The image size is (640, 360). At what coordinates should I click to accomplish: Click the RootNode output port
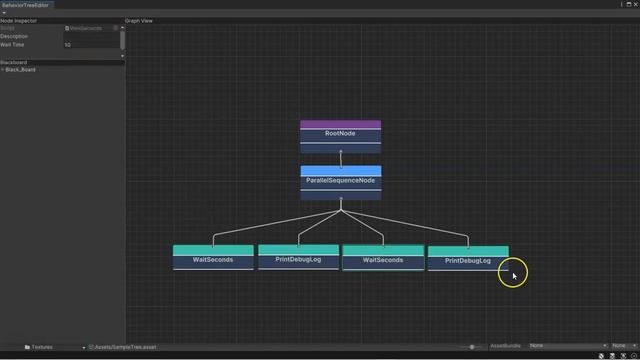pyautogui.click(x=341, y=151)
